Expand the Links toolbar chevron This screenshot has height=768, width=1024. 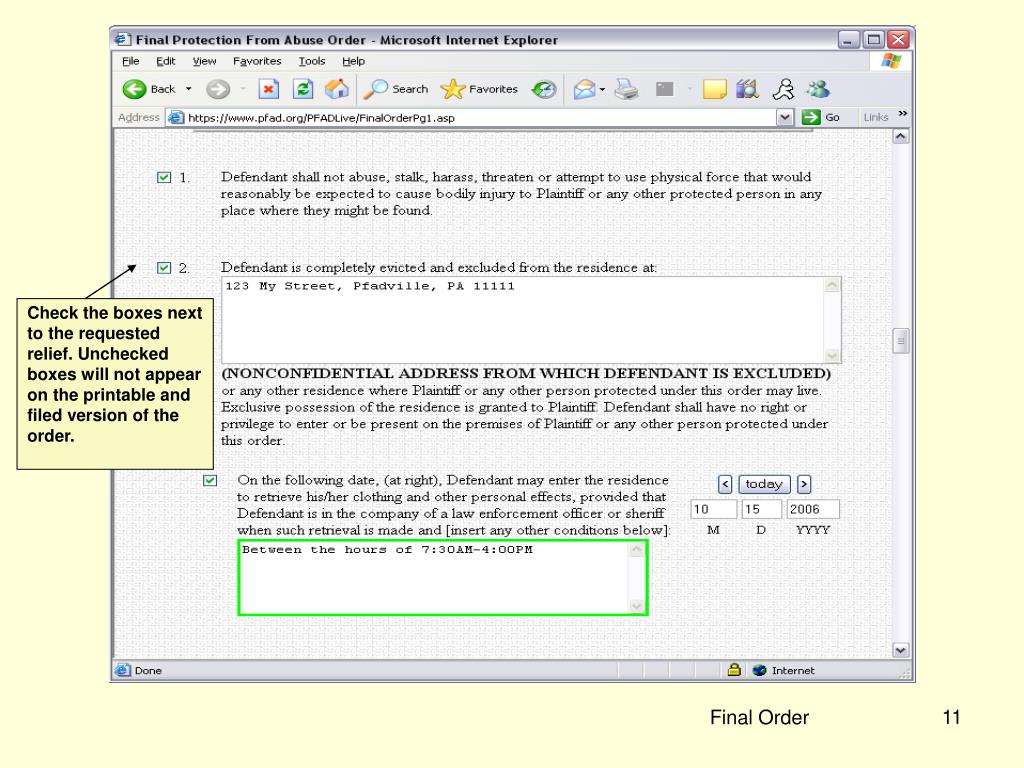[903, 115]
